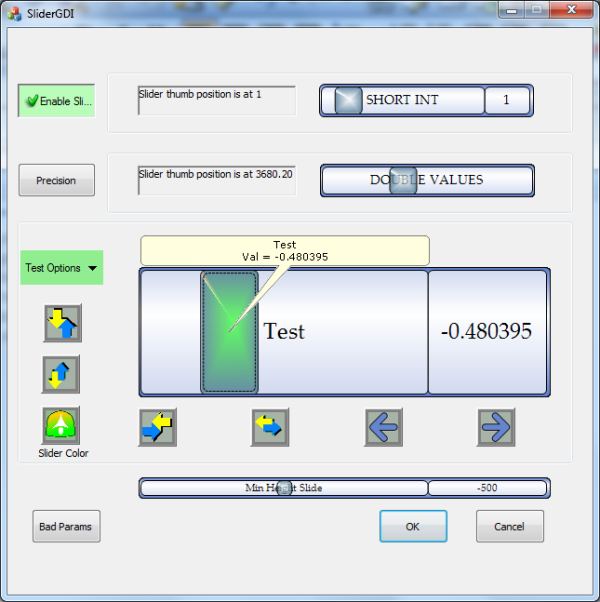Toggle the Enable Sli... checkbox
Viewport: 600px width, 602px height.
pyautogui.click(x=56, y=101)
